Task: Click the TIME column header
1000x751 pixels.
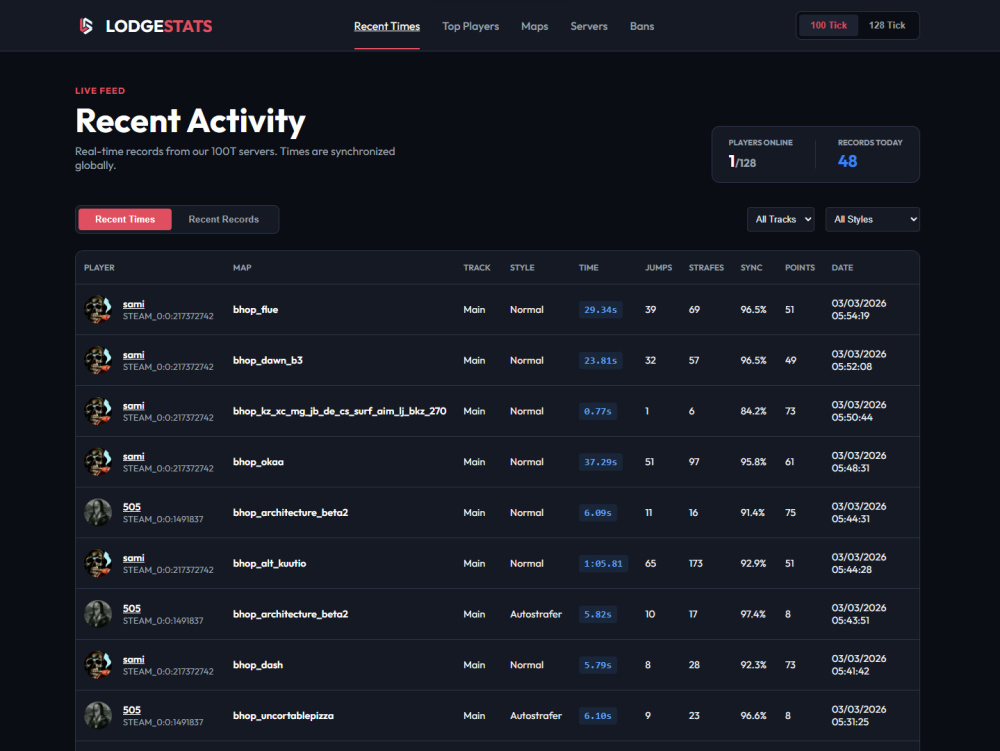Action: point(589,268)
